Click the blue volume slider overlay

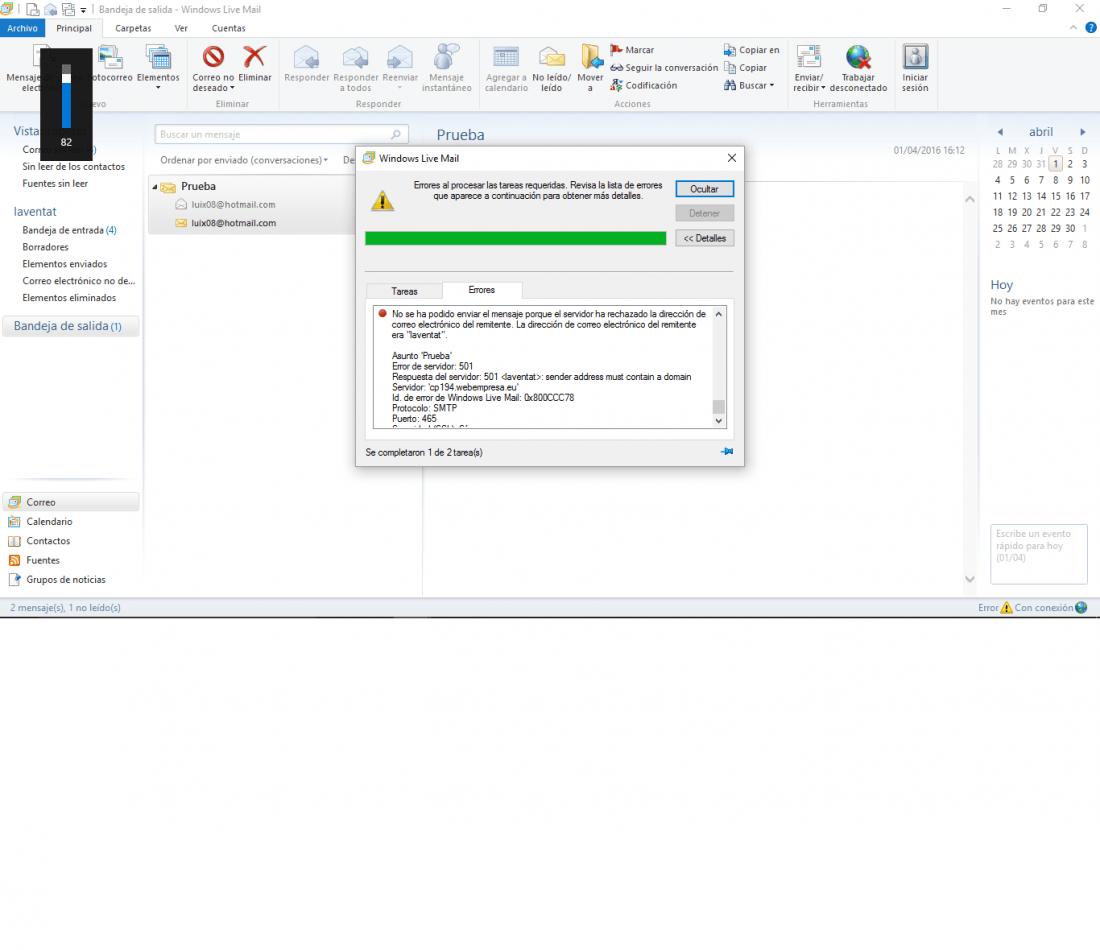pyautogui.click(x=66, y=97)
